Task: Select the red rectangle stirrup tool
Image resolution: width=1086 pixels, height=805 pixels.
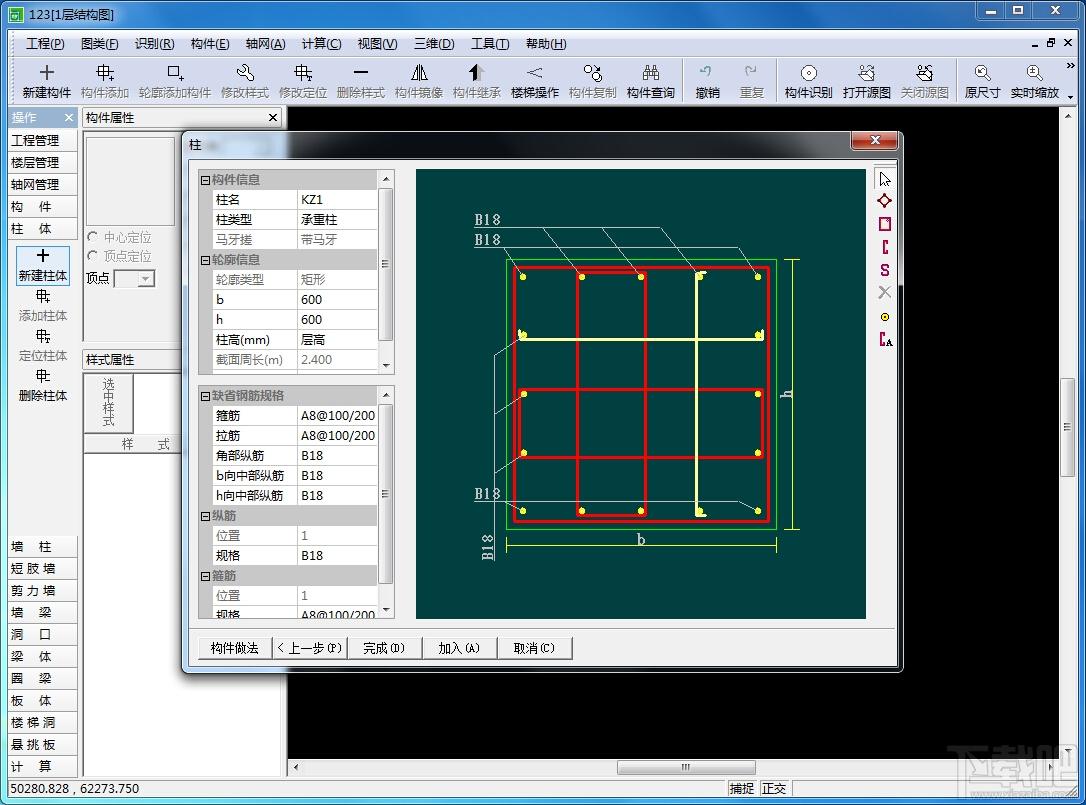Action: (884, 224)
